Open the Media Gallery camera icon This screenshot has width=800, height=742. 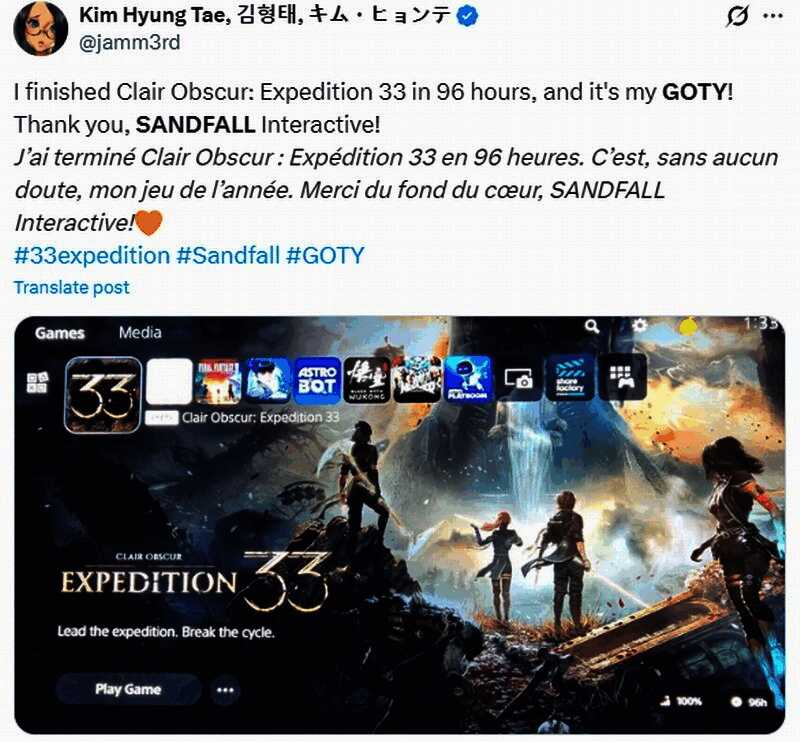(518, 379)
